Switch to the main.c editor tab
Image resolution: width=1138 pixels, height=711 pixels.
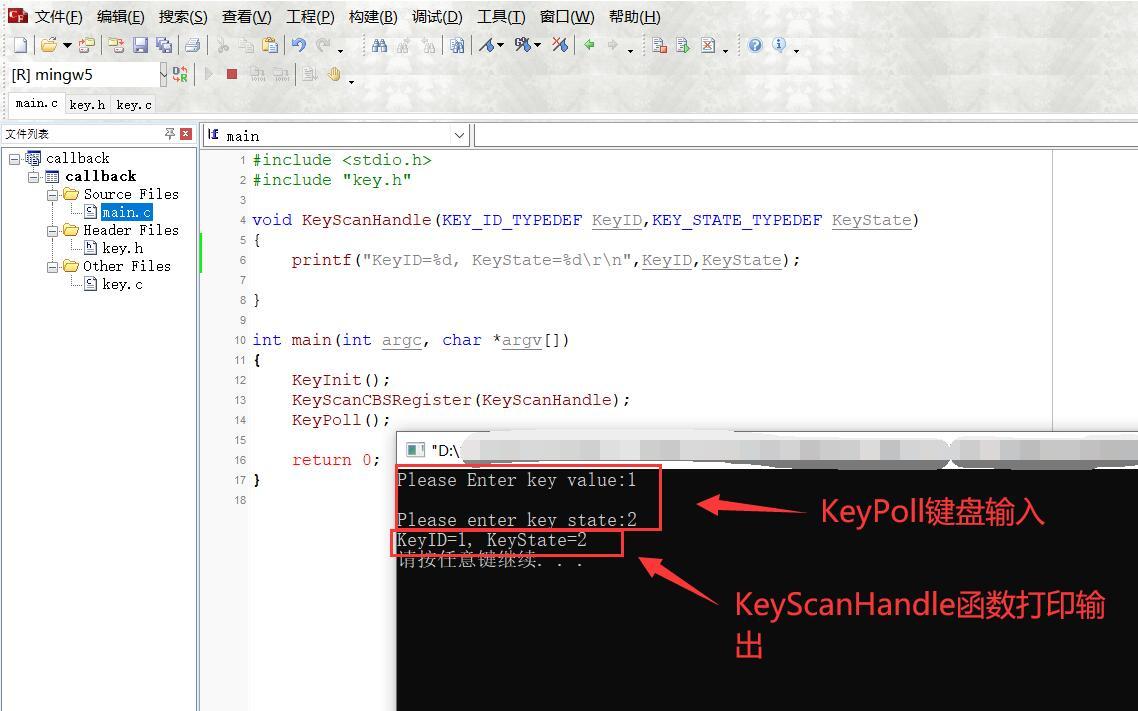coord(36,104)
